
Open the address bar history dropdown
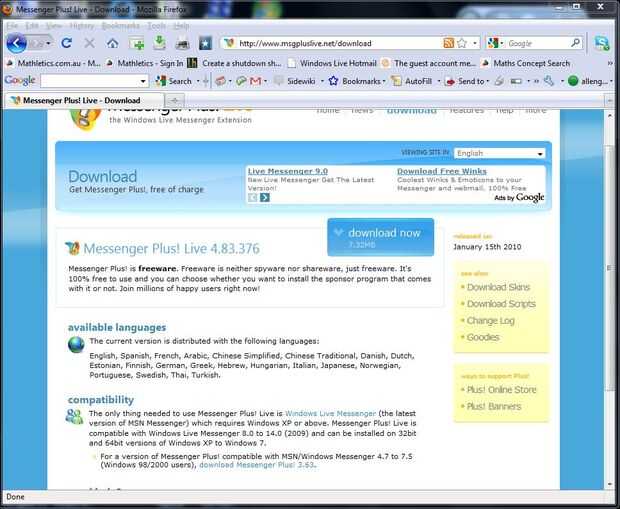[475, 43]
